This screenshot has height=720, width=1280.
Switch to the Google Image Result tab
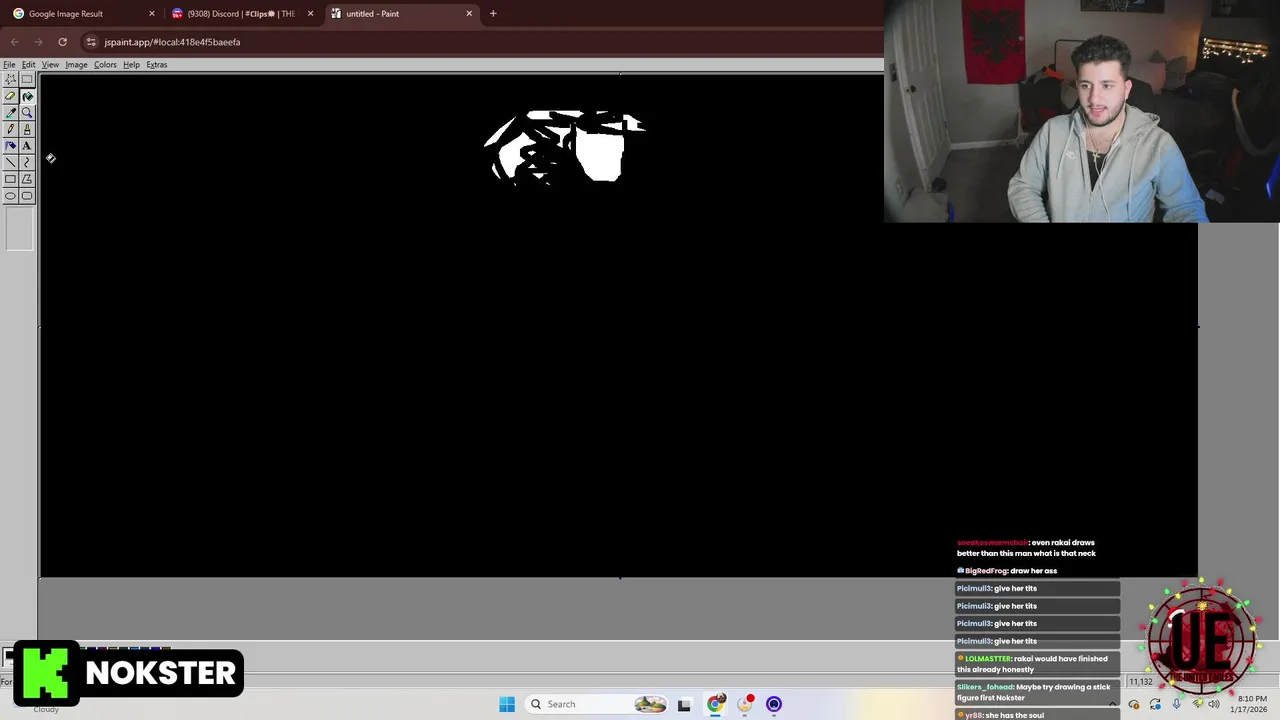coord(82,14)
